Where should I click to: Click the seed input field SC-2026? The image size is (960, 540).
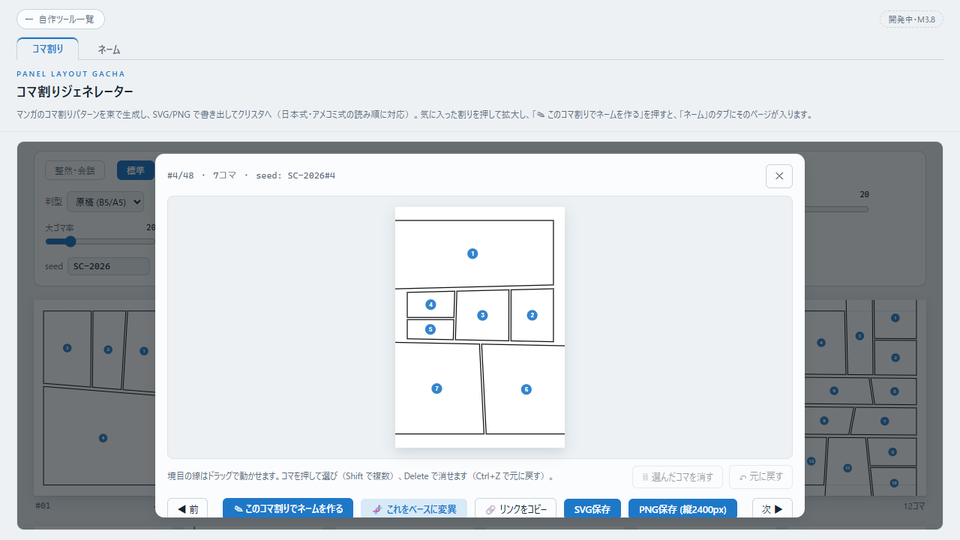[109, 266]
